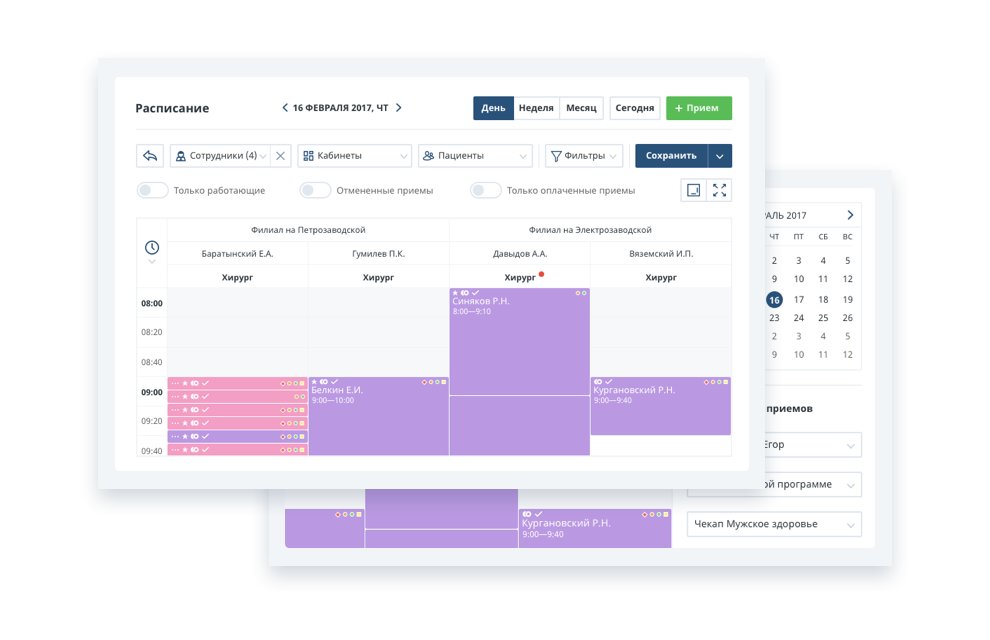This screenshot has width=990, height=640.
Task: Clear the Сотрудники (4) selection with X
Action: pos(281,156)
